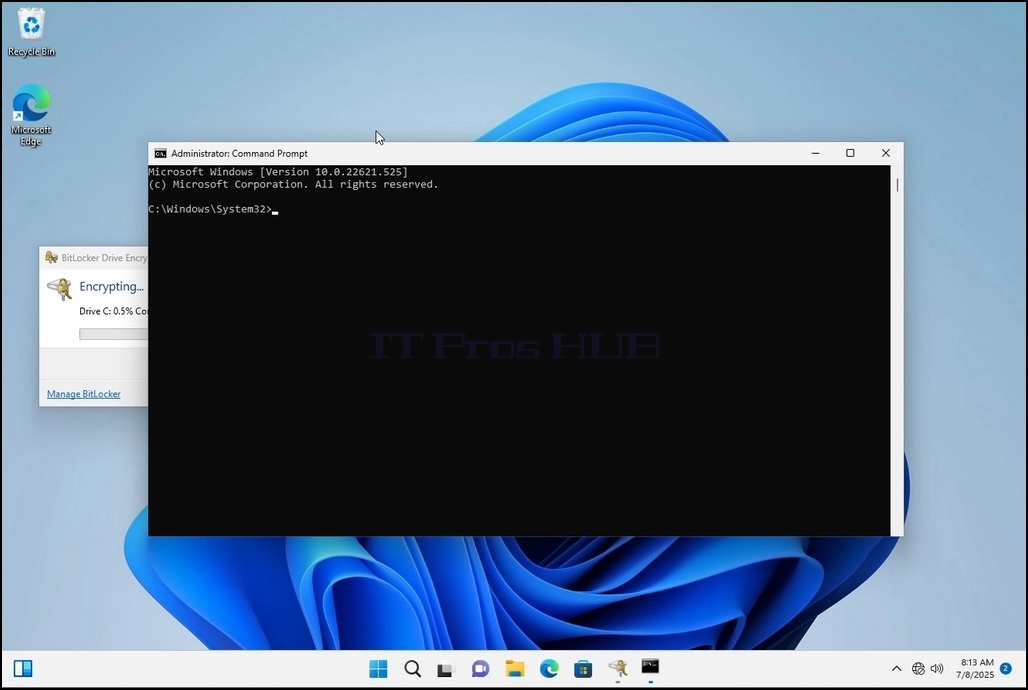The width and height of the screenshot is (1028, 690).
Task: Switch to Command Prompt taskbar icon
Action: [x=650, y=668]
